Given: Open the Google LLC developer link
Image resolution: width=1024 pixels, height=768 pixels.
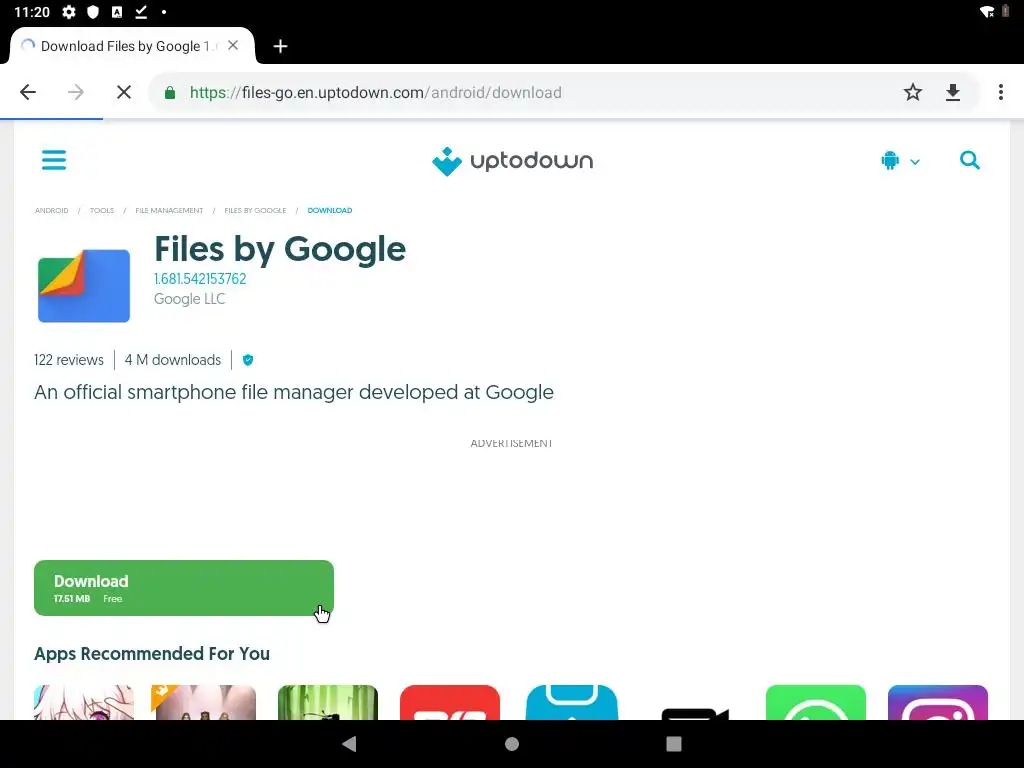Looking at the screenshot, I should (189, 299).
